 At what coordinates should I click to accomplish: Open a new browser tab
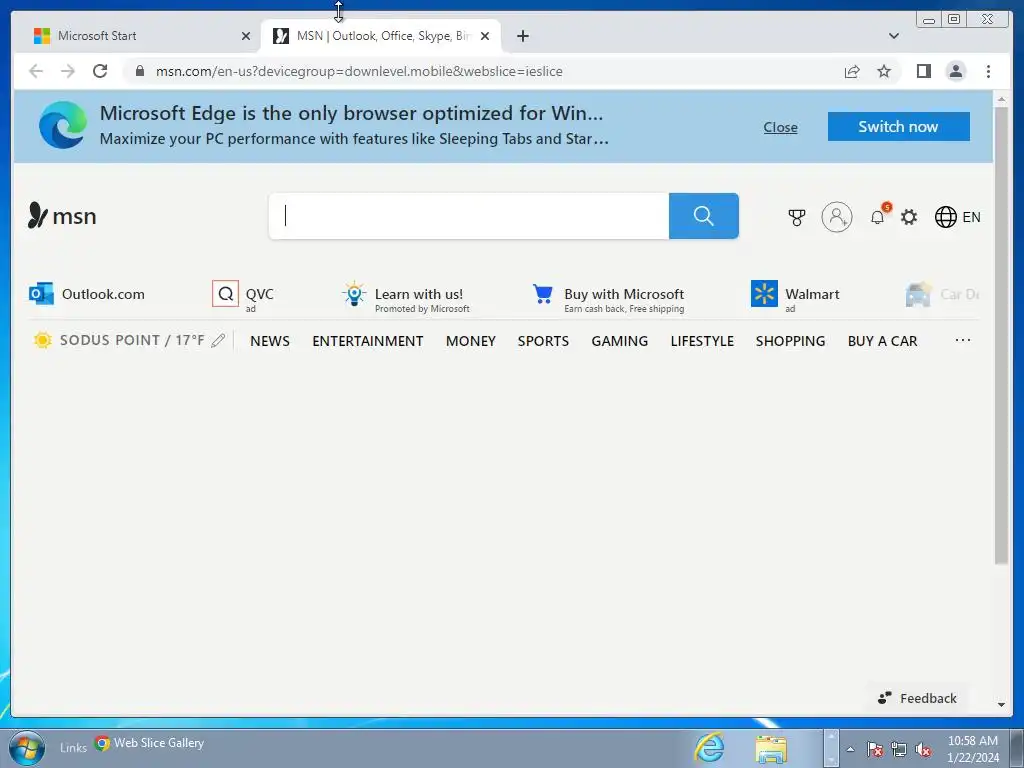pos(522,36)
